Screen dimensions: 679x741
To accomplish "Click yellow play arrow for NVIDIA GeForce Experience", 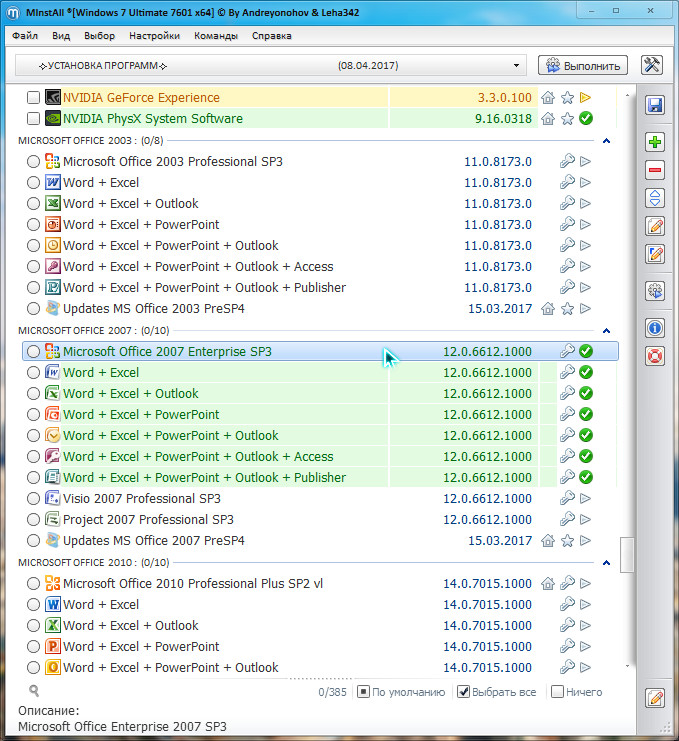I will tap(585, 98).
